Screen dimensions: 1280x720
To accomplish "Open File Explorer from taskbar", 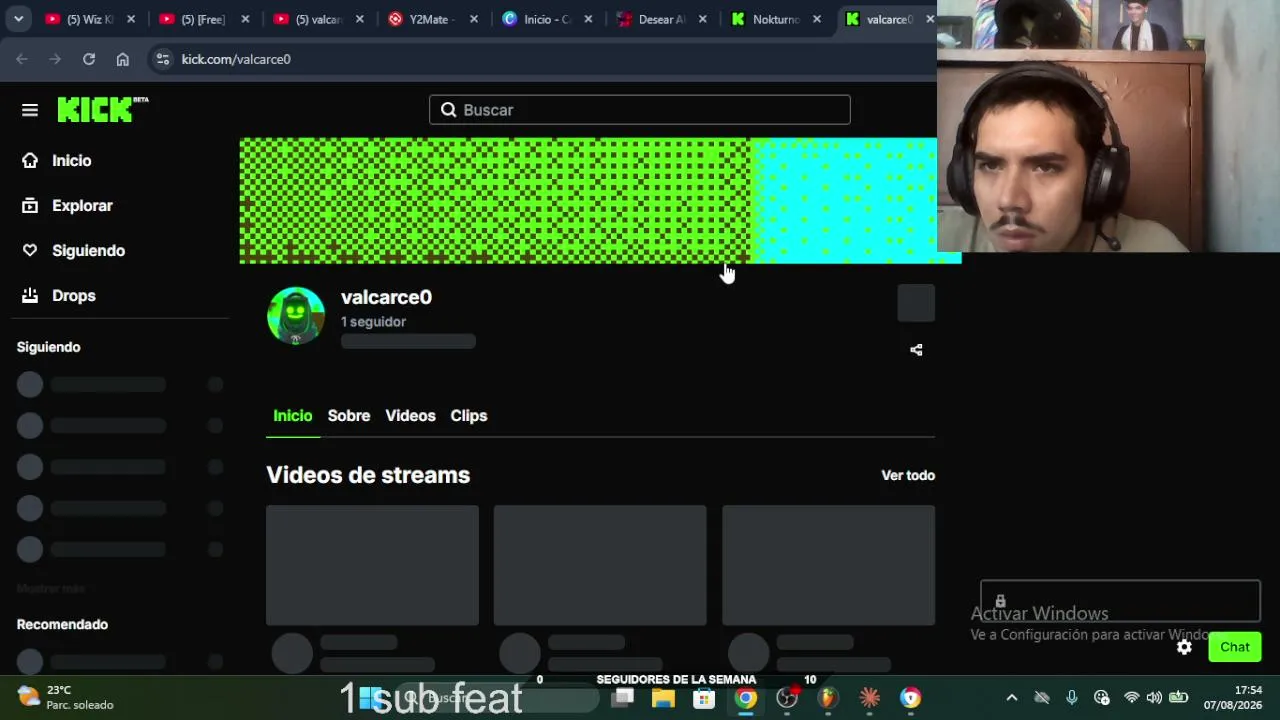I will [663, 698].
